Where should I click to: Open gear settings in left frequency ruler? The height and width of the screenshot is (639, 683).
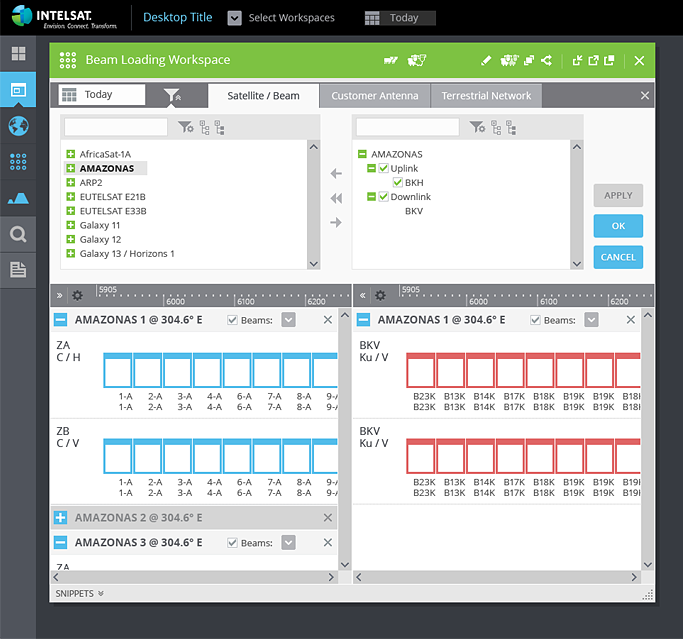click(x=78, y=295)
